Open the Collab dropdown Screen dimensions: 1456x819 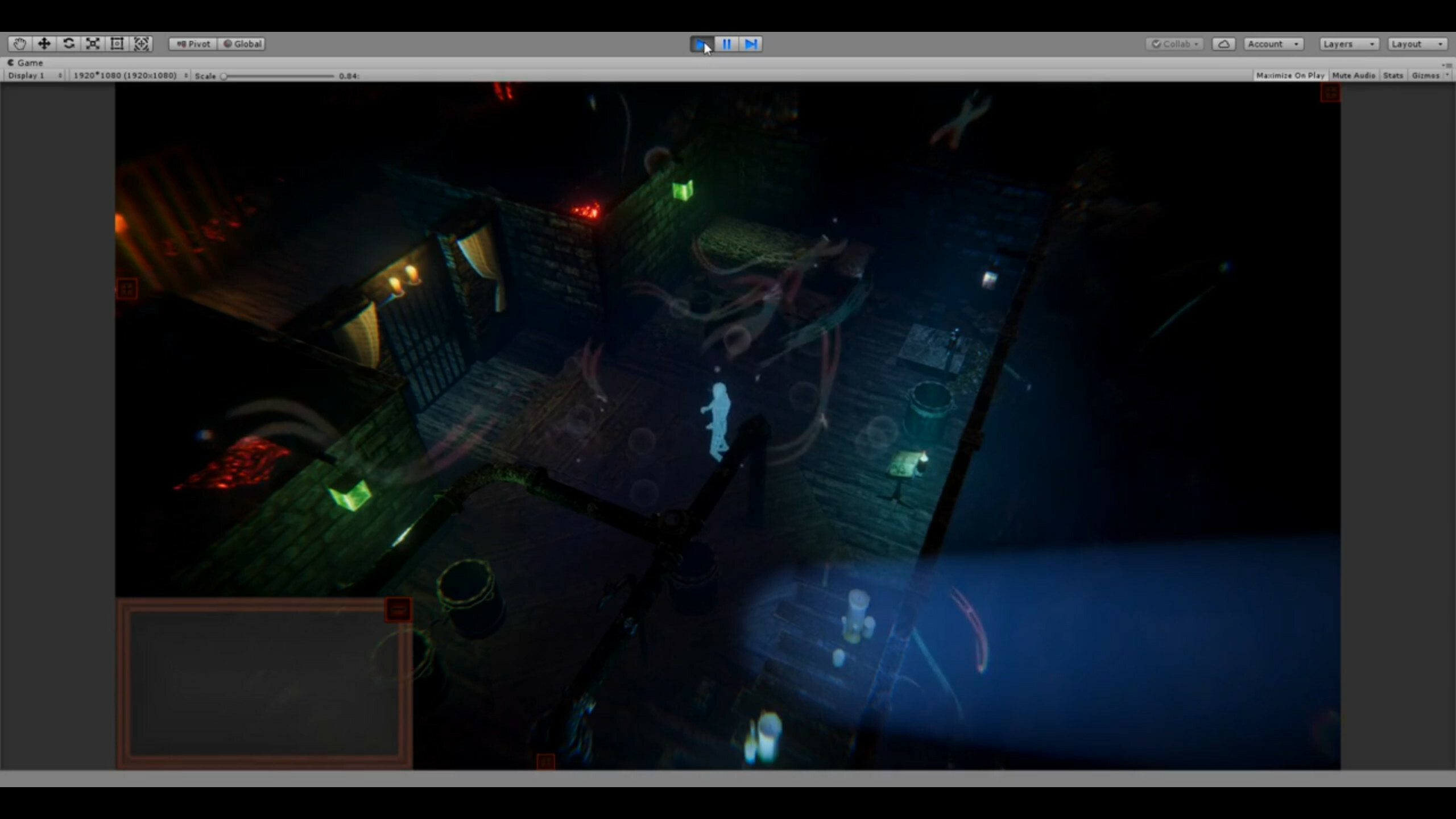[x=1174, y=44]
